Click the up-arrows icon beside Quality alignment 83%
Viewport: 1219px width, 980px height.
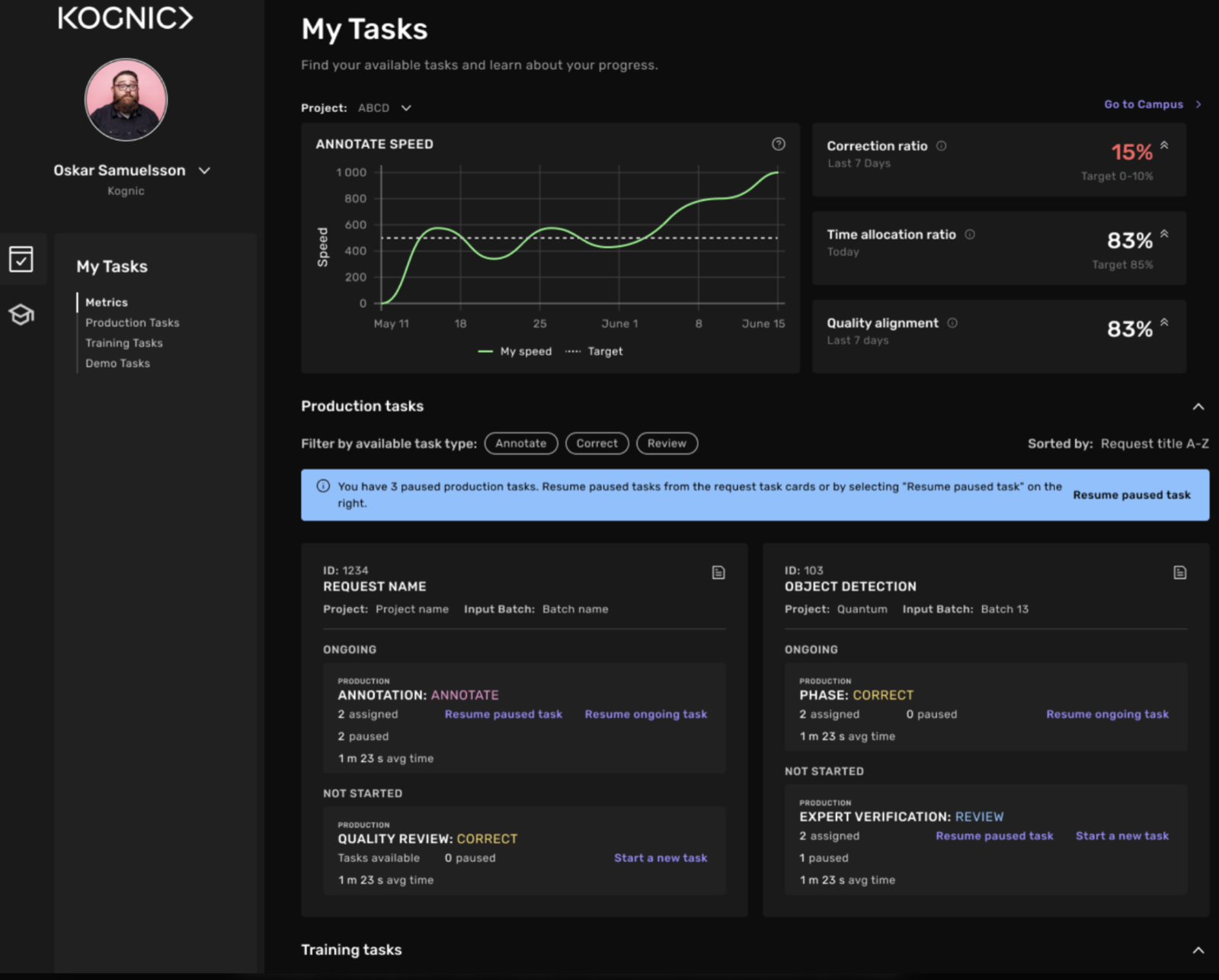1164,322
